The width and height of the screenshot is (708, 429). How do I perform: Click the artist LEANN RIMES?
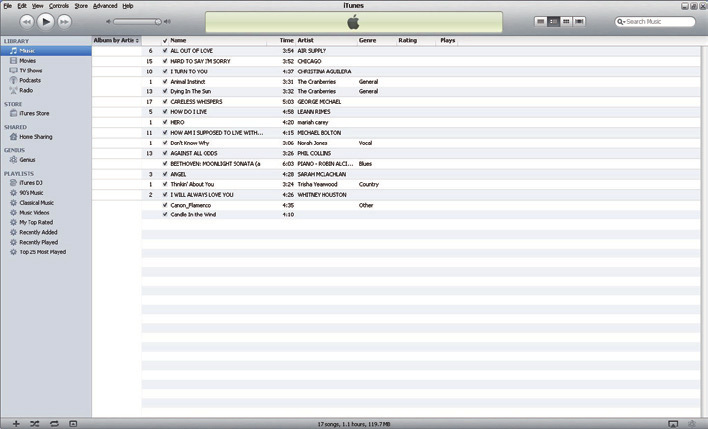coord(314,112)
